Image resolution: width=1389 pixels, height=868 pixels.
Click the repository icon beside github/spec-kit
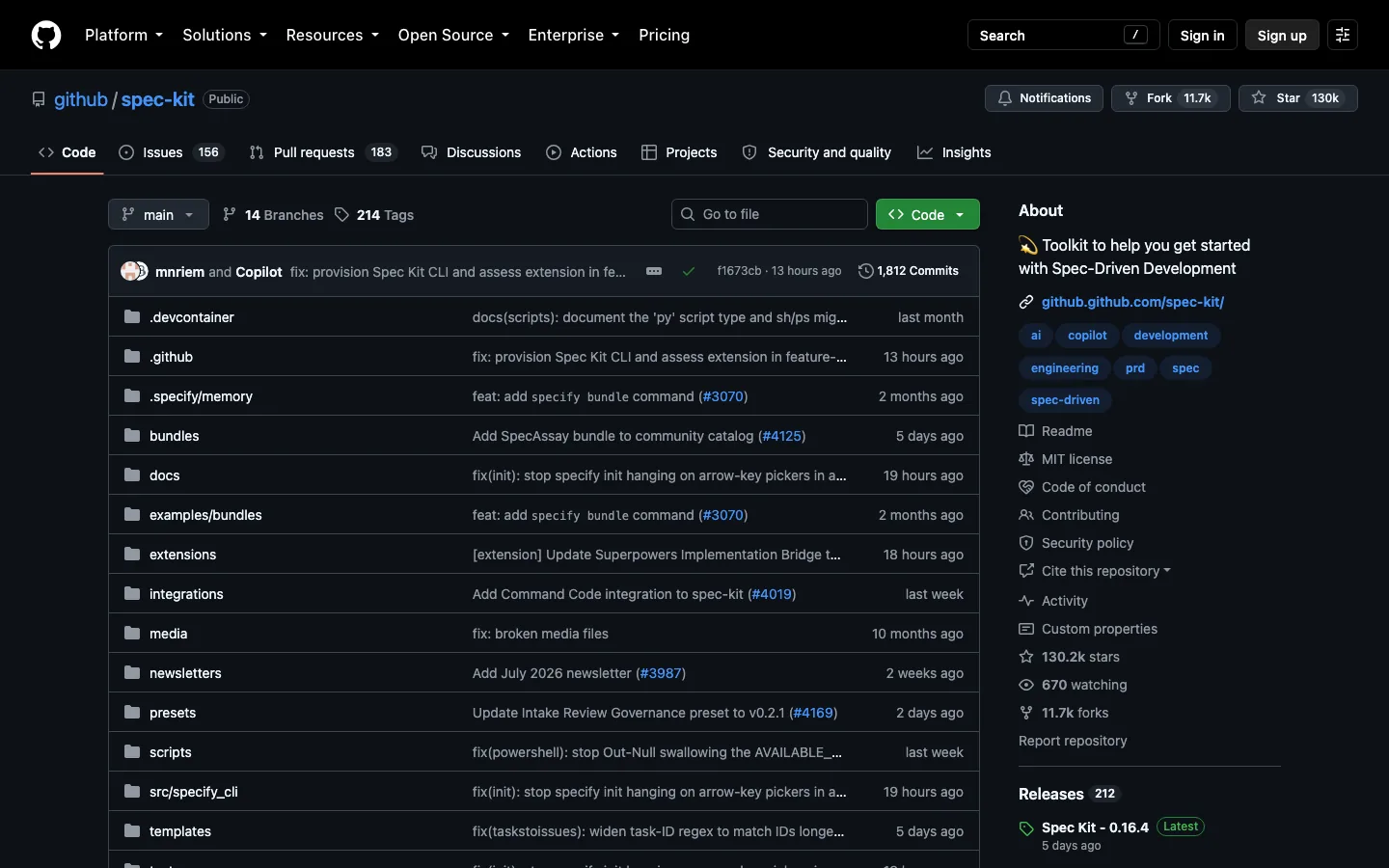pyautogui.click(x=39, y=99)
